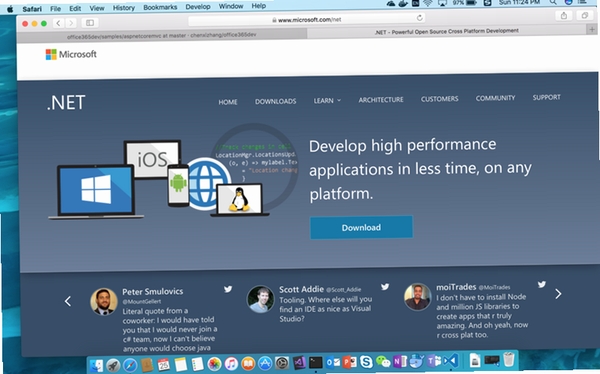Open the History menu
This screenshot has width=600, height=374.
click(124, 8)
